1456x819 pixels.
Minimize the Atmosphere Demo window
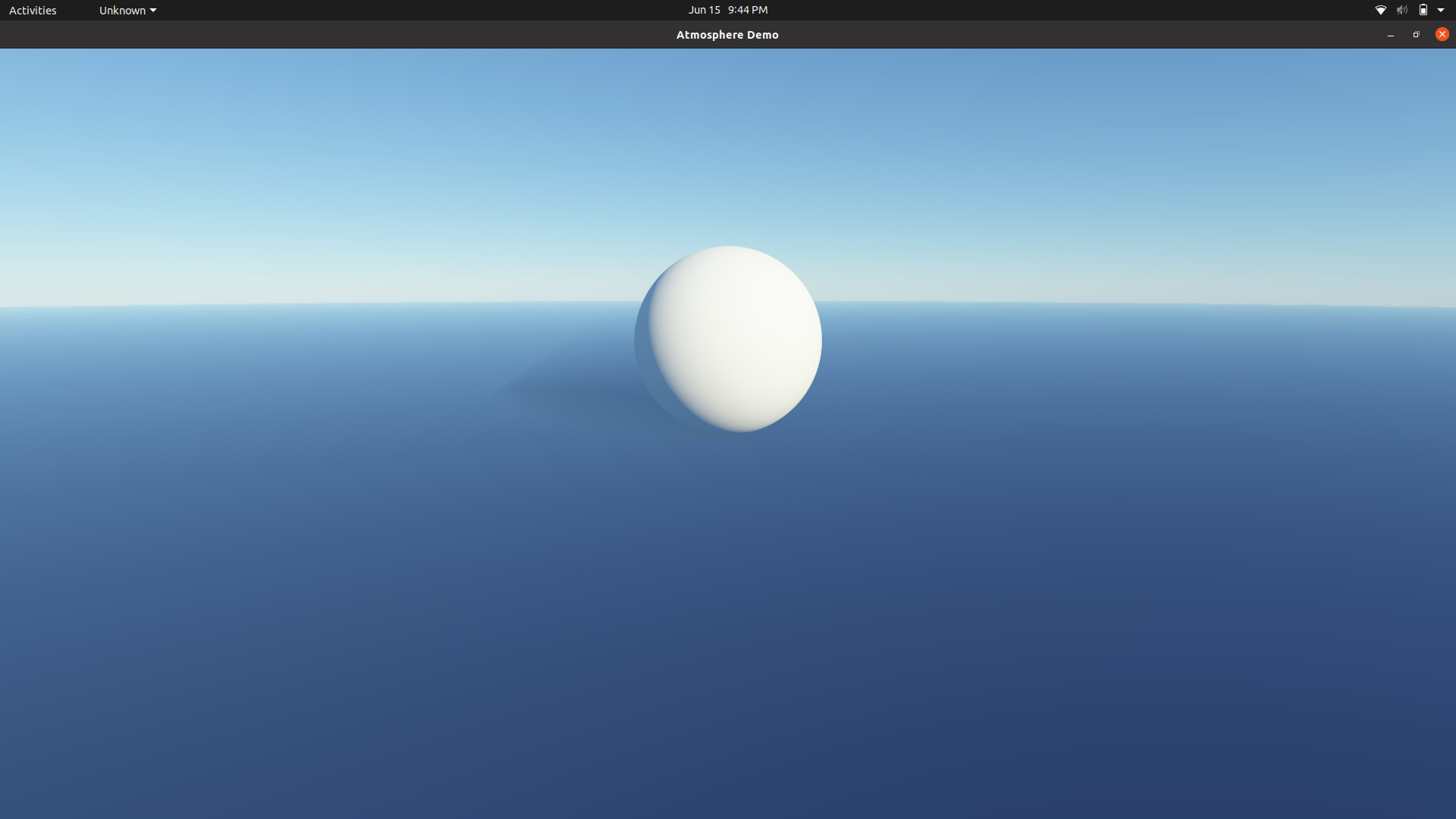tap(1390, 35)
